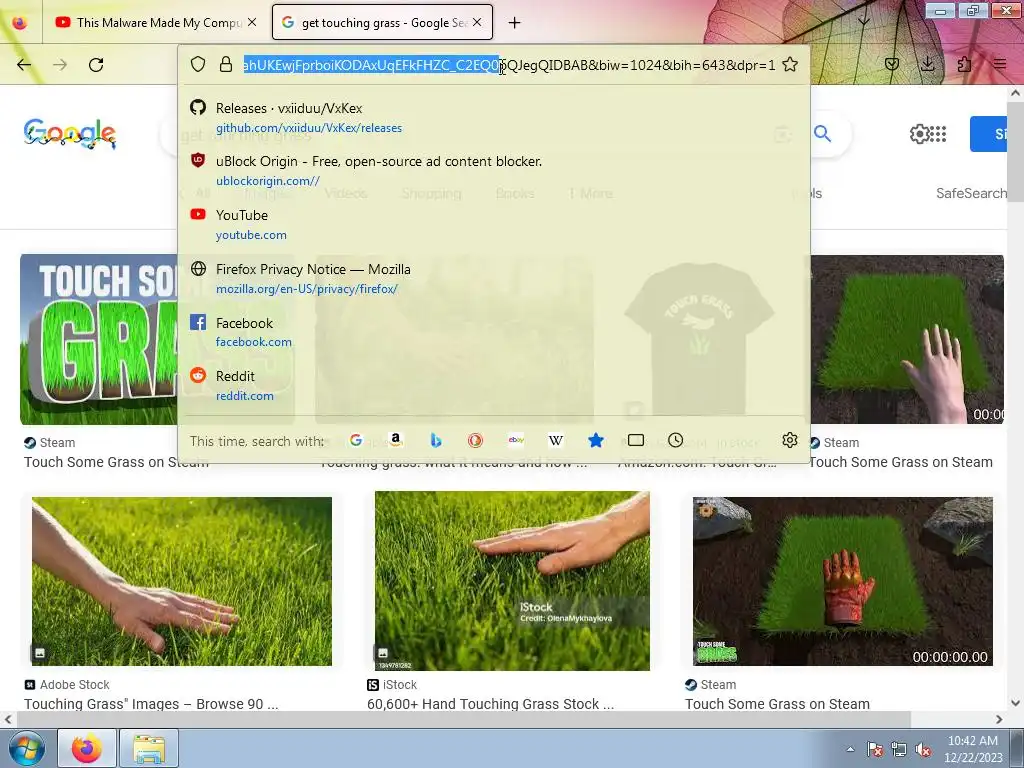Open the Adobe Stock hand on grass image
Image resolution: width=1024 pixels, height=768 pixels.
coord(182,581)
